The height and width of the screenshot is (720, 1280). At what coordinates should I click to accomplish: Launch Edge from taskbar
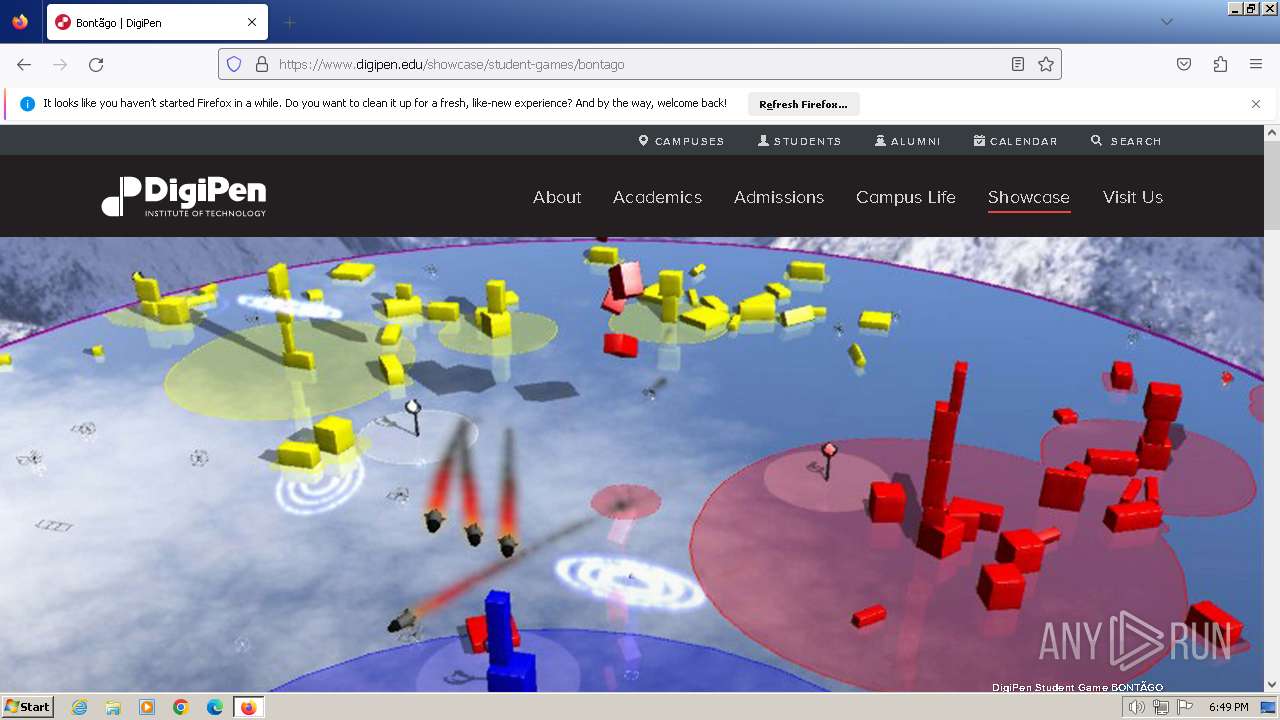pyautogui.click(x=215, y=707)
